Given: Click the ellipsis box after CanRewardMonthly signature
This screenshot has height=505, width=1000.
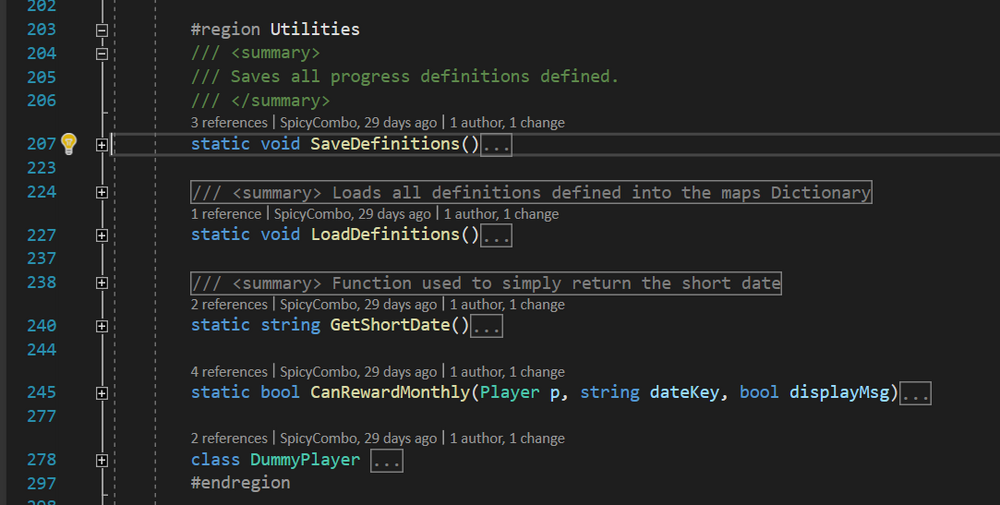Looking at the screenshot, I should click(915, 393).
